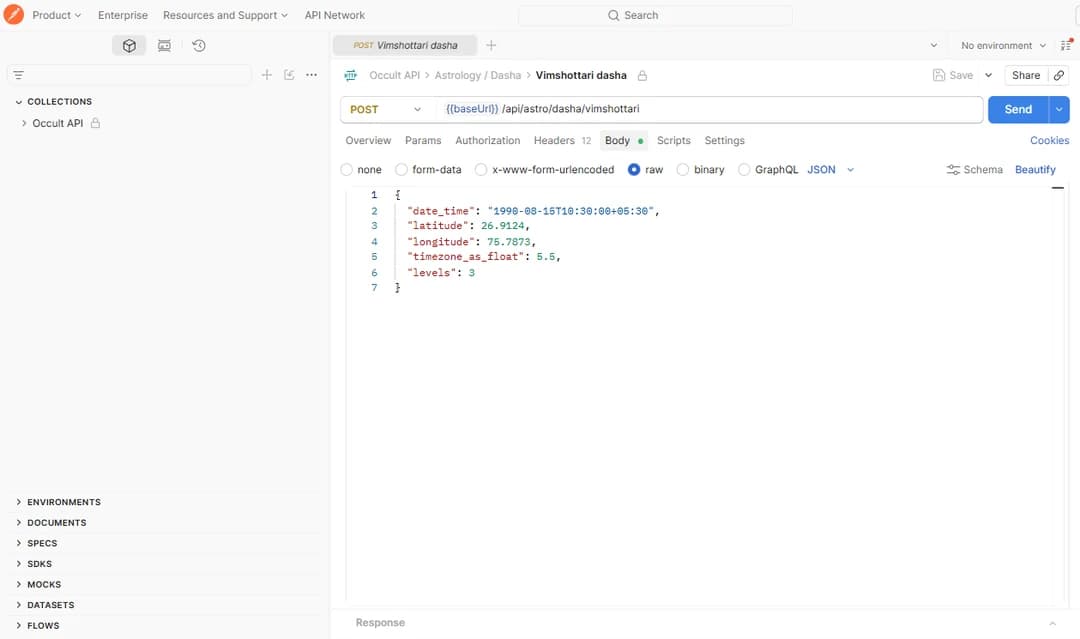Expand the Response panel chevron
The image size is (1080, 639).
(x=1052, y=623)
